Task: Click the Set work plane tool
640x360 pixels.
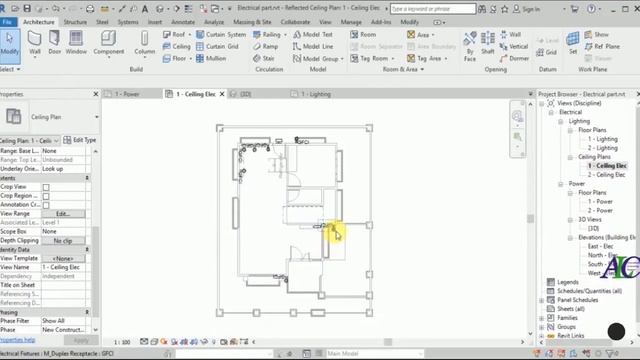Action: tap(573, 43)
